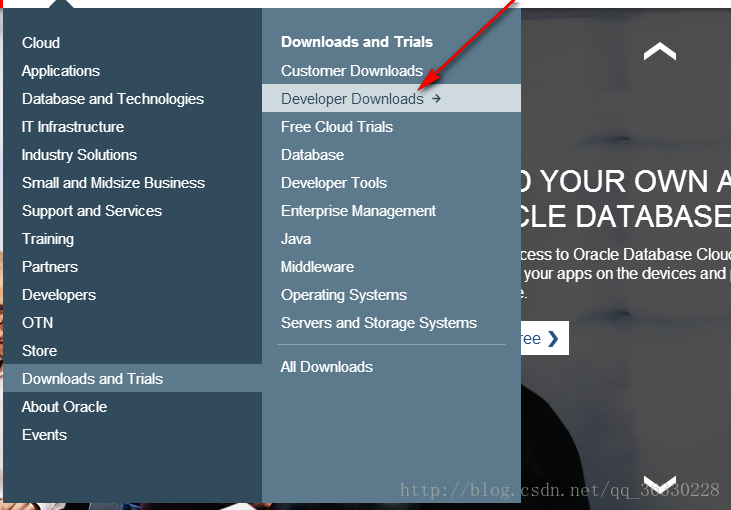Select Applications in the left menu
The width and height of the screenshot is (731, 510).
61,71
